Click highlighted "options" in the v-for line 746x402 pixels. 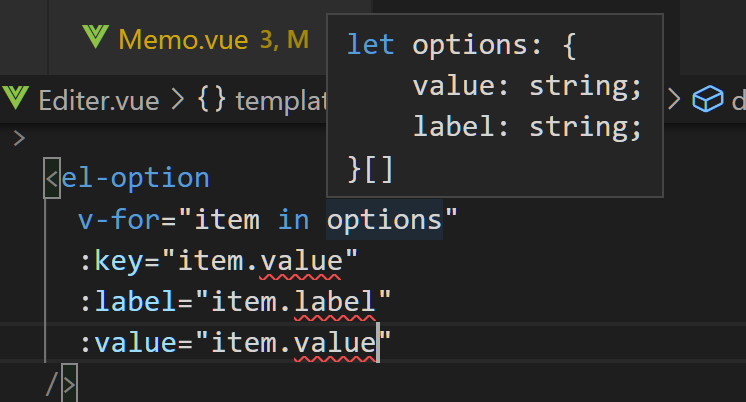(384, 219)
